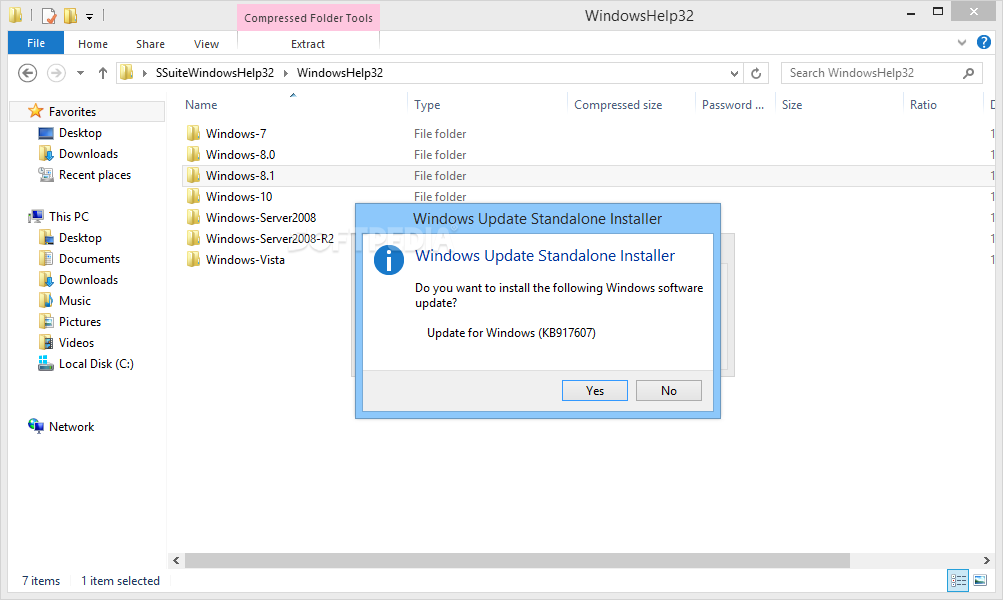Viewport: 1003px width, 600px height.
Task: Open the Extract ribbon tab
Action: (x=308, y=43)
